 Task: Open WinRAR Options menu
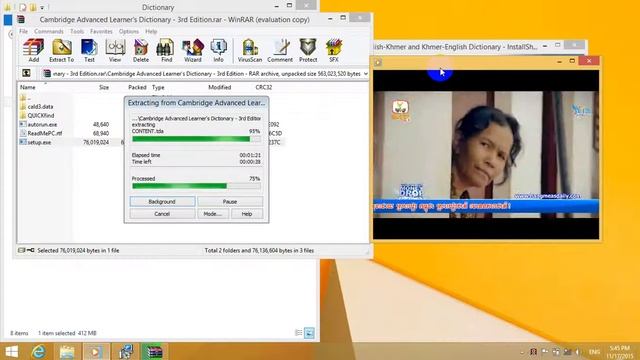[129, 31]
